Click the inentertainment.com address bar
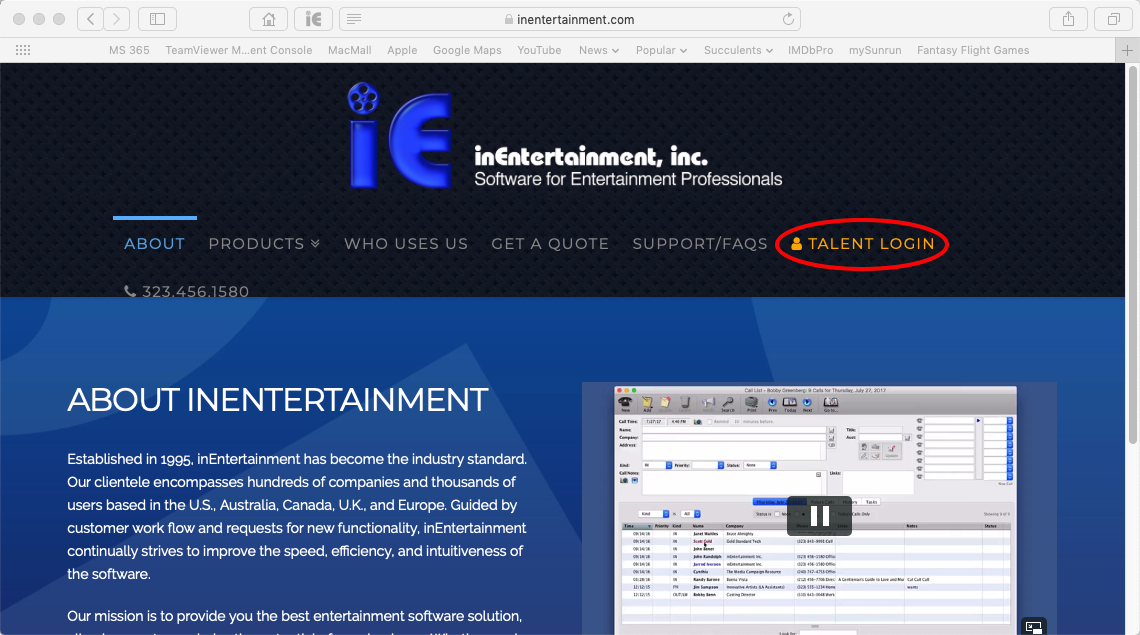Image resolution: width=1140 pixels, height=635 pixels. coord(570,20)
